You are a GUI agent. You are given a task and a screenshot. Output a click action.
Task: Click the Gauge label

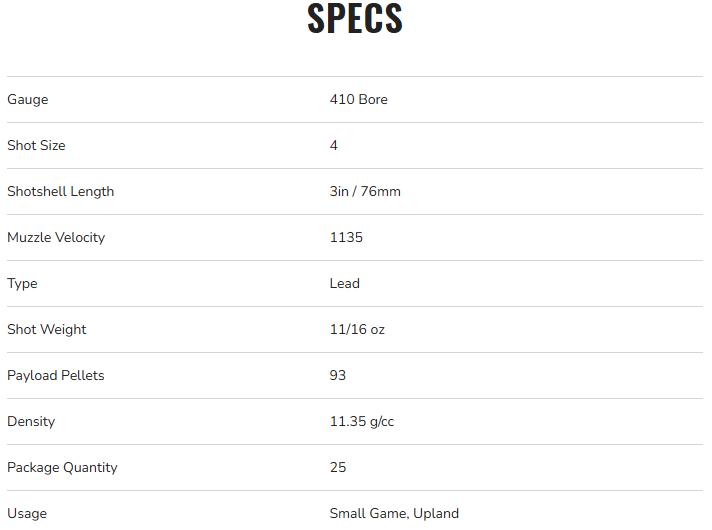27,100
